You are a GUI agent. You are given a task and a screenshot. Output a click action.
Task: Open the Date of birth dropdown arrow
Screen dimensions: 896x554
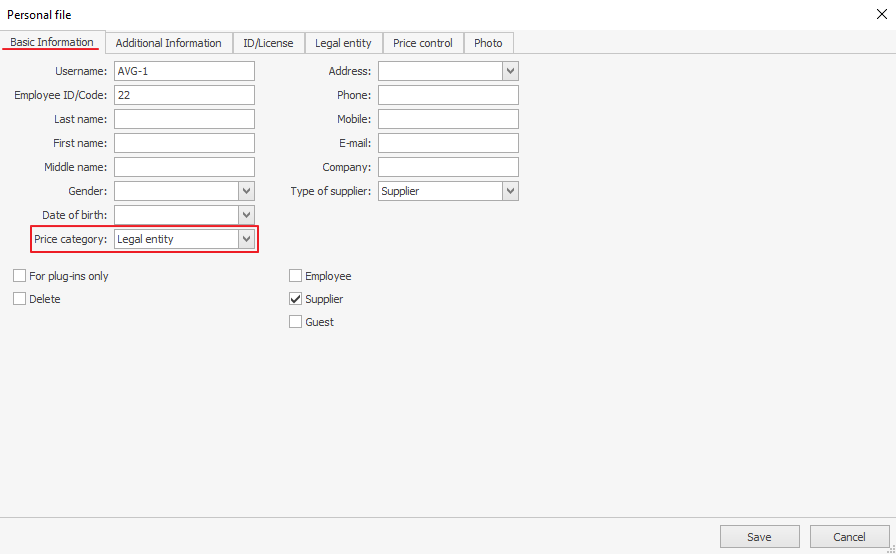pyautogui.click(x=246, y=215)
